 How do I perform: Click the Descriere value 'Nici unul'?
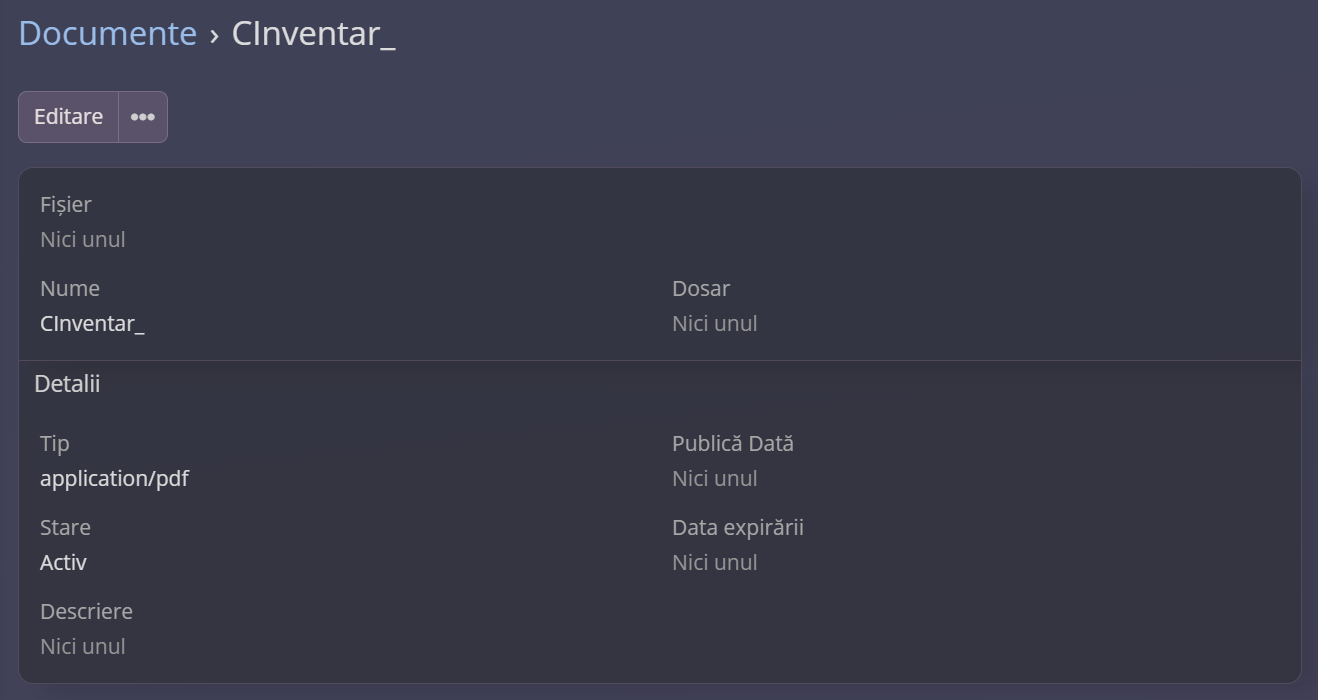pos(83,646)
